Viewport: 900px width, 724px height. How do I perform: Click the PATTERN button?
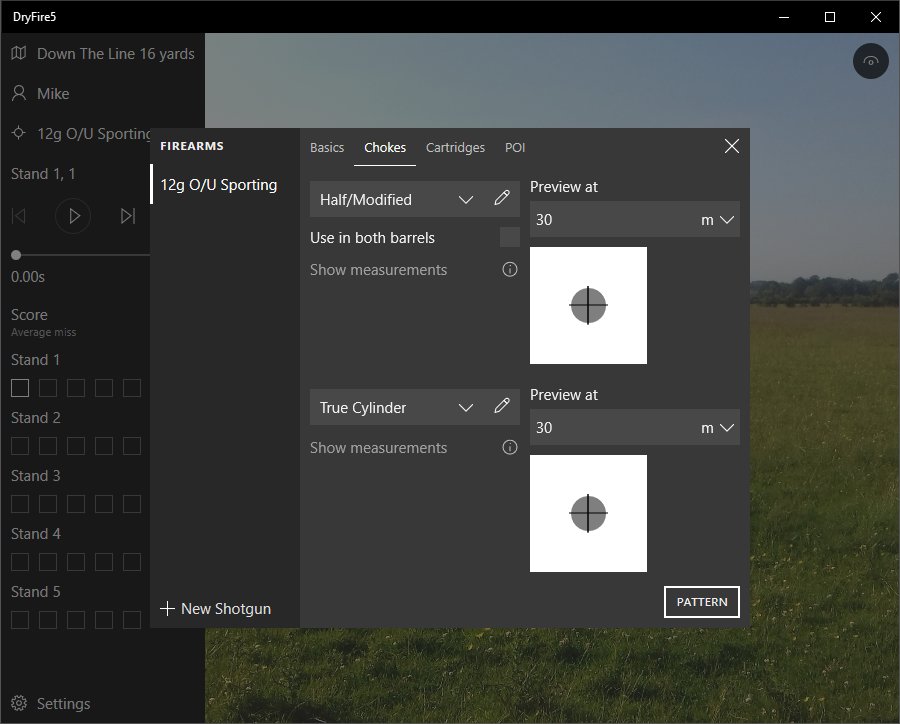[701, 602]
